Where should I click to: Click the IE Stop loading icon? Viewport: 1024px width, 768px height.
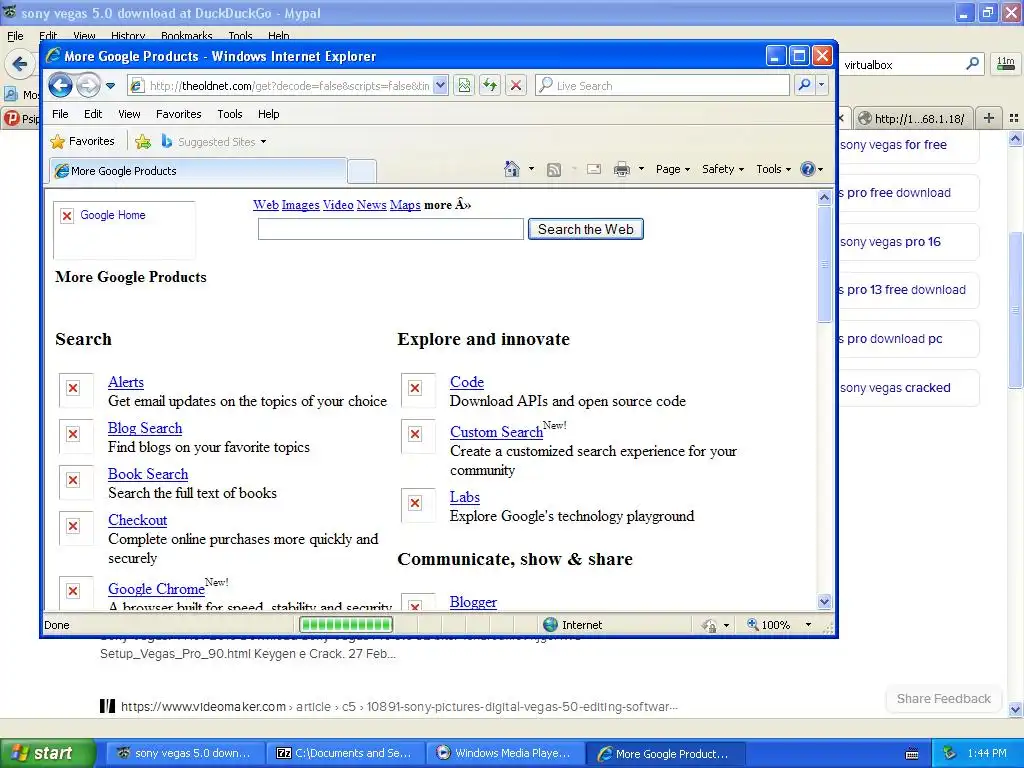(x=516, y=86)
